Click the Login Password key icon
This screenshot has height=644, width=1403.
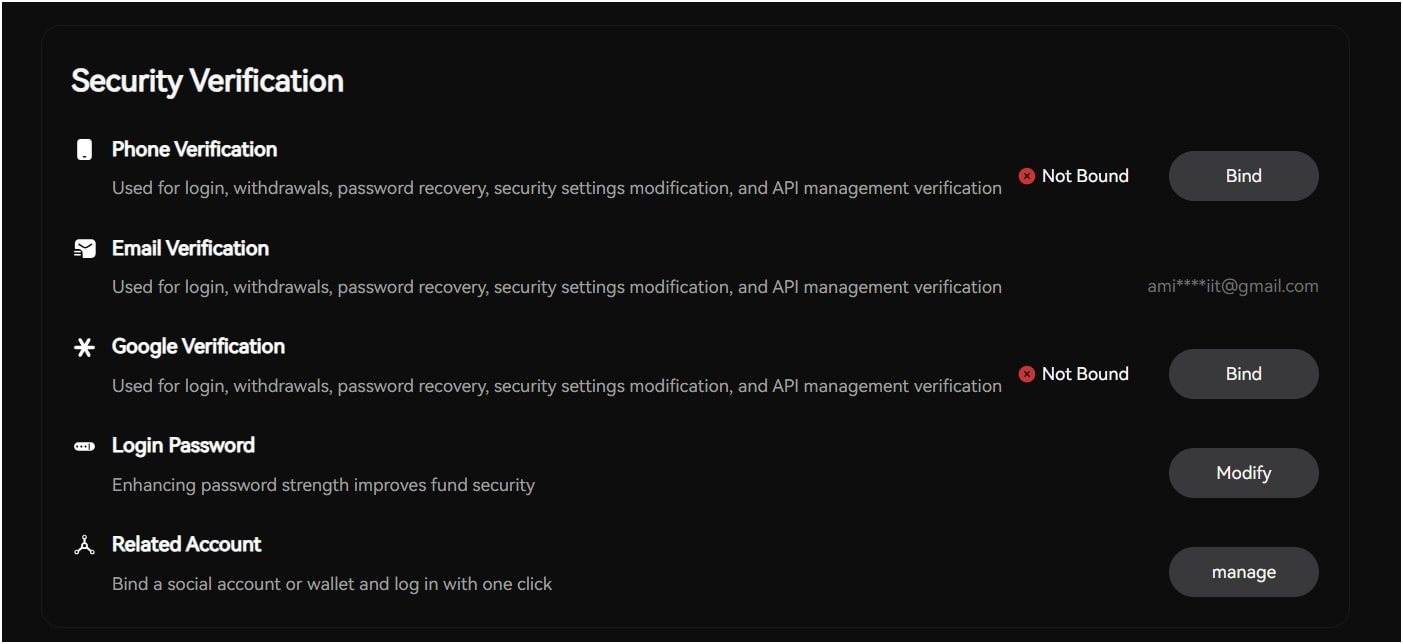click(85, 446)
